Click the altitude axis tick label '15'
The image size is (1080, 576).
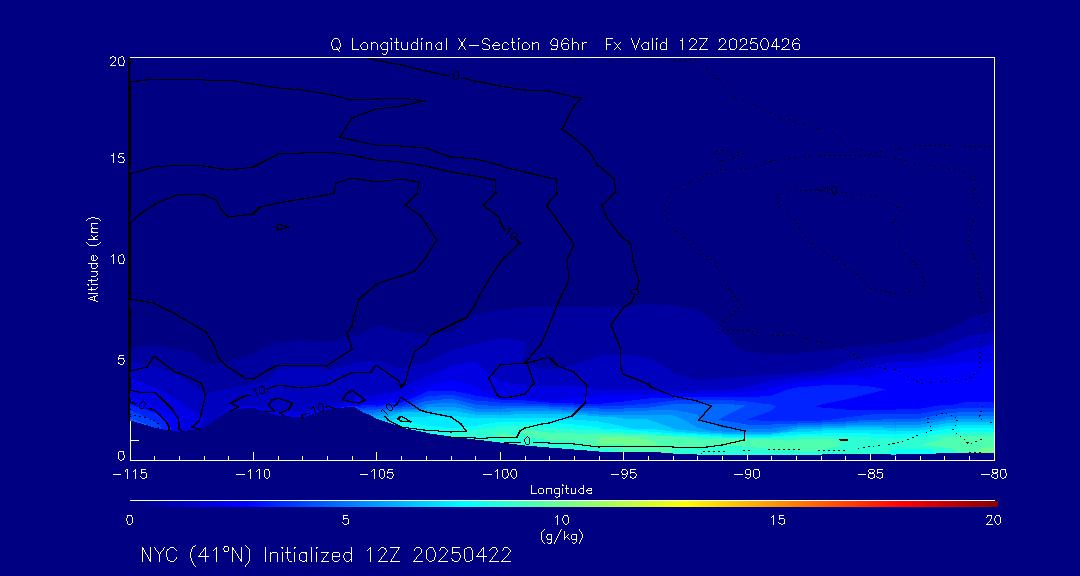118,158
